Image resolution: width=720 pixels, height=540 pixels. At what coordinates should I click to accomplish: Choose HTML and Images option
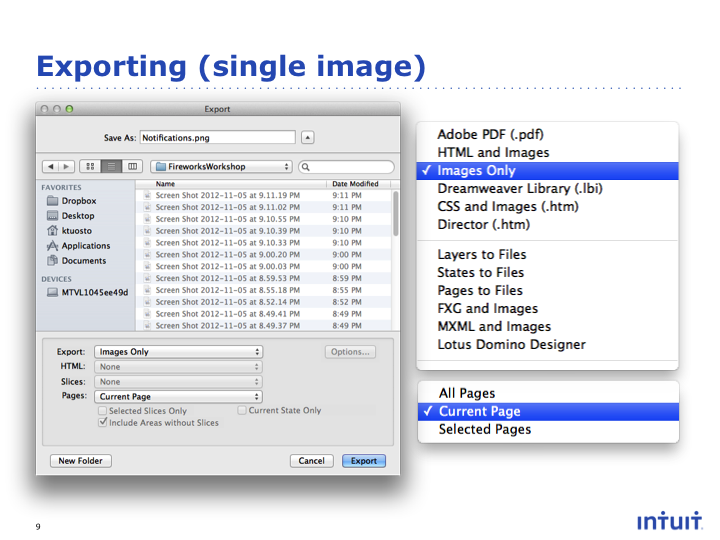547,152
